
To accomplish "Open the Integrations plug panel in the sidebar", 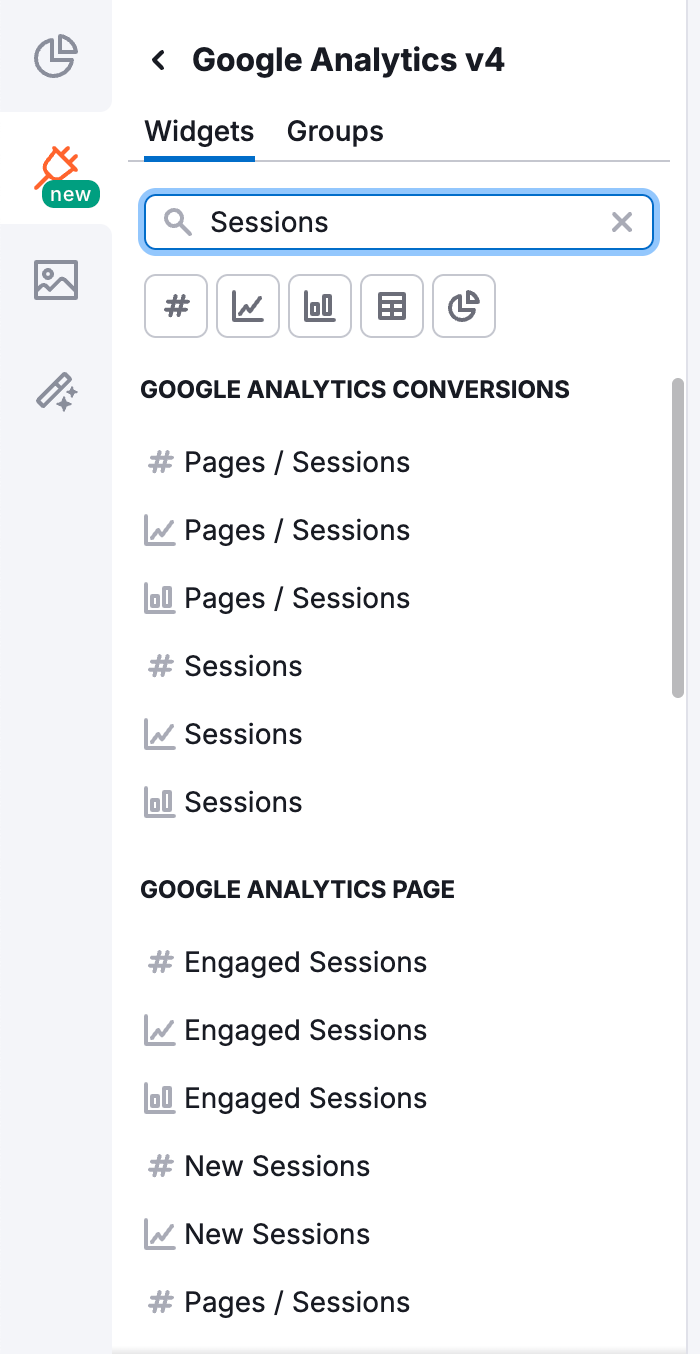I will click(x=57, y=168).
